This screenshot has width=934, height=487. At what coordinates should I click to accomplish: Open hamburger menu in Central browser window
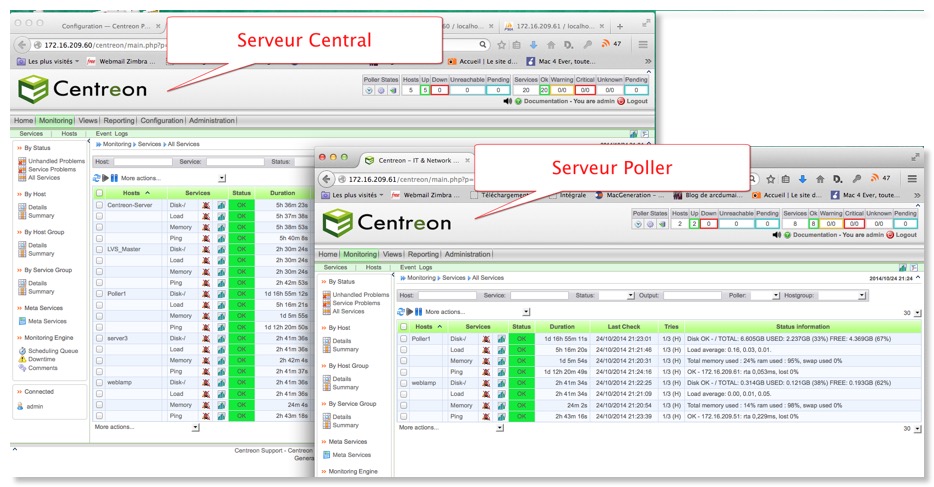tap(643, 44)
